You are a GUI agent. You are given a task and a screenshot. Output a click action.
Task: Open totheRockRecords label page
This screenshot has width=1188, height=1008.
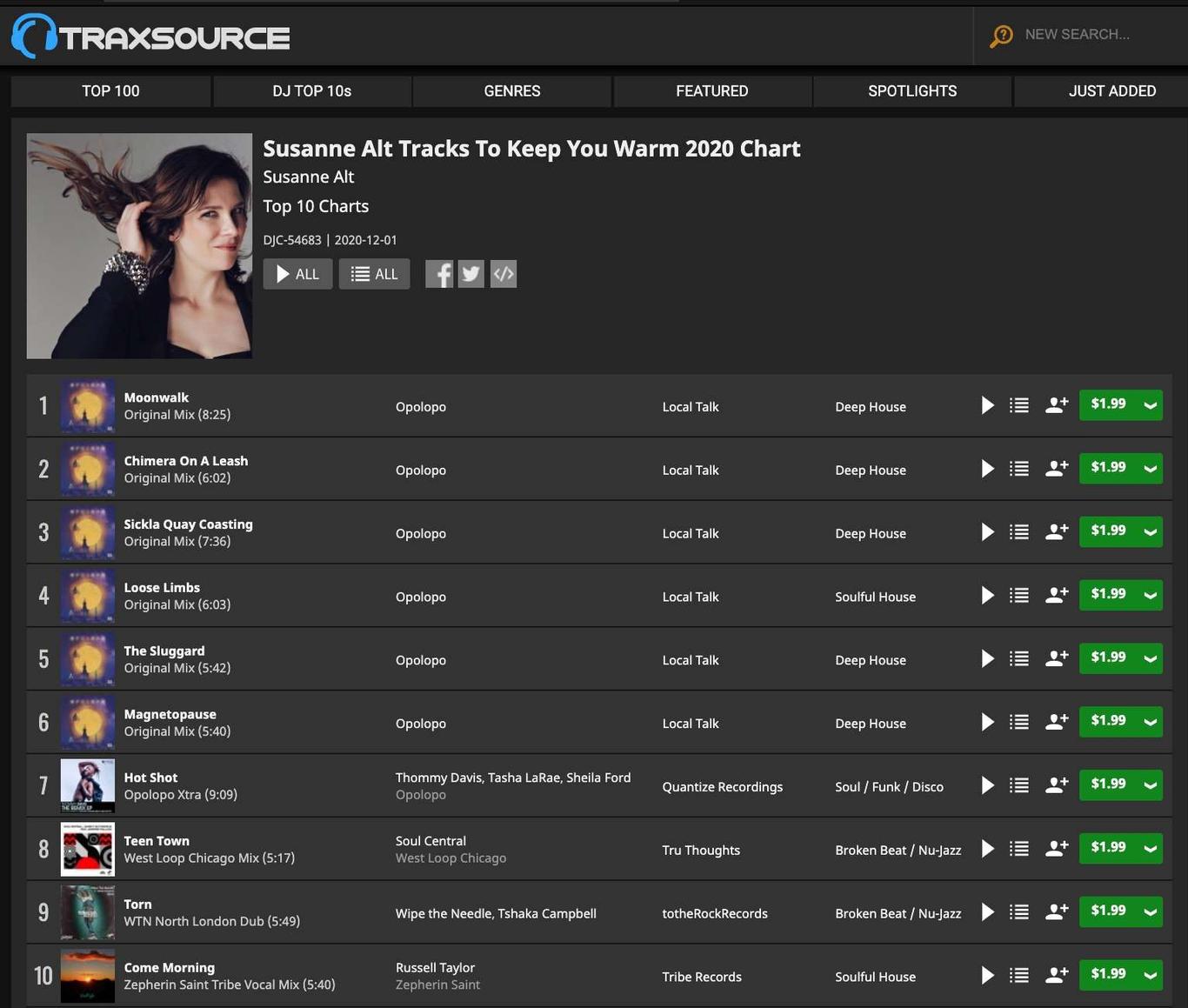(x=715, y=914)
